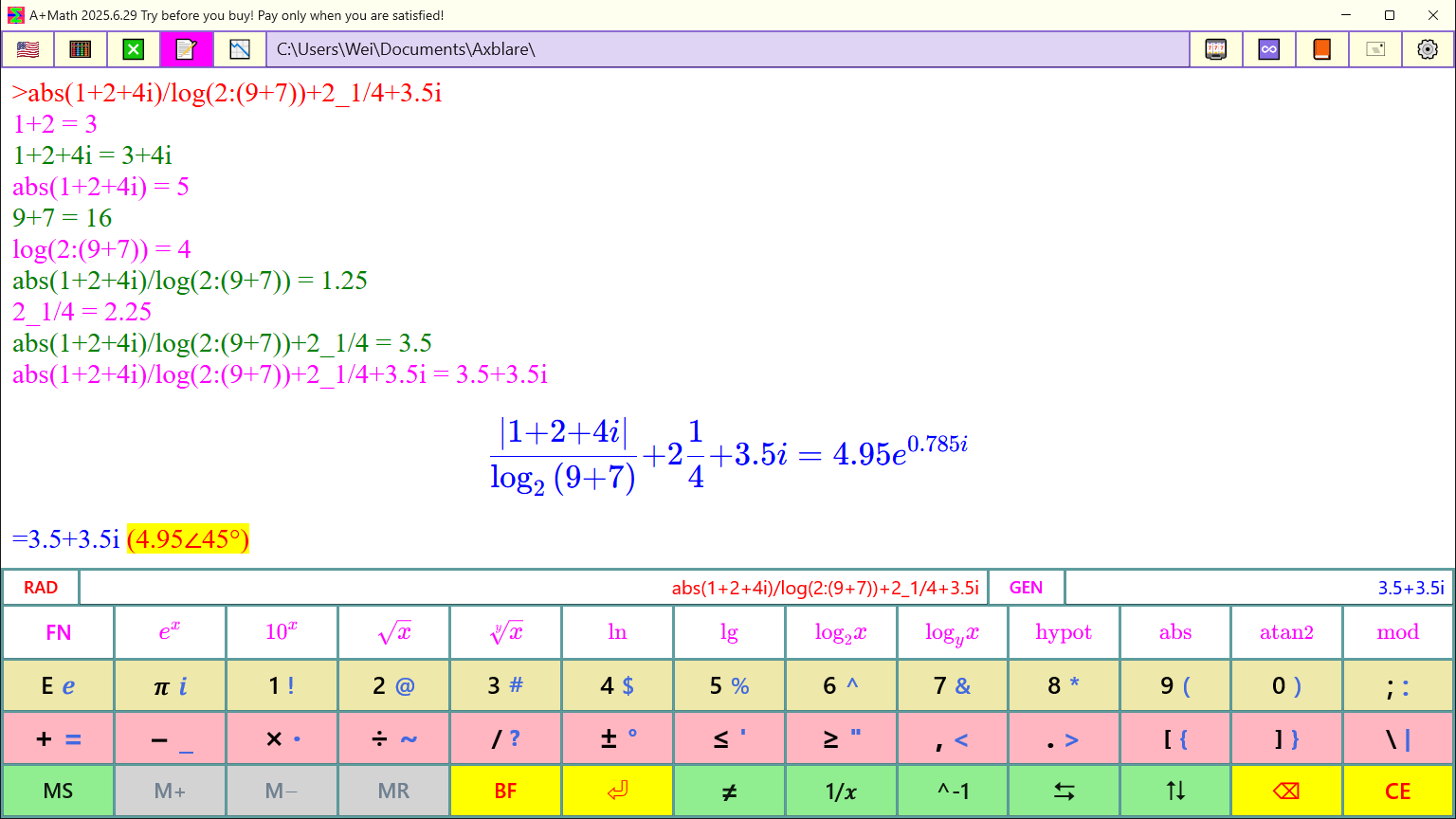Open the settings gear
This screenshot has height=819, width=1456.
tap(1428, 48)
